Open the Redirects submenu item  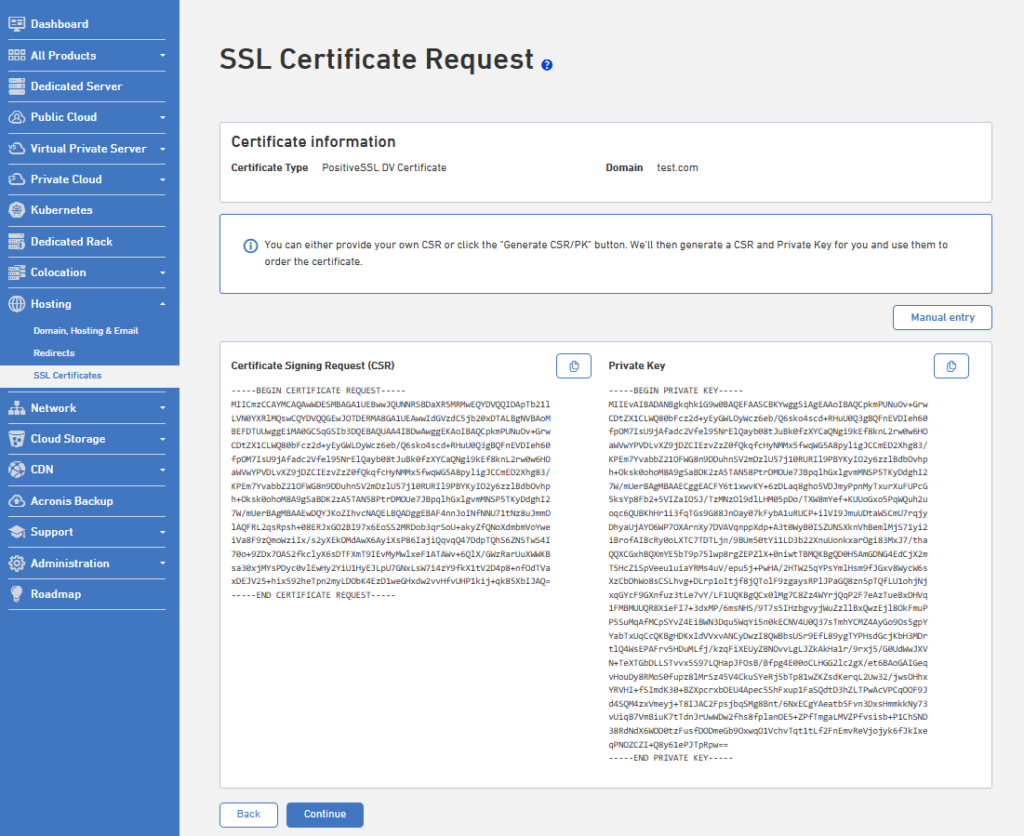[54, 353]
